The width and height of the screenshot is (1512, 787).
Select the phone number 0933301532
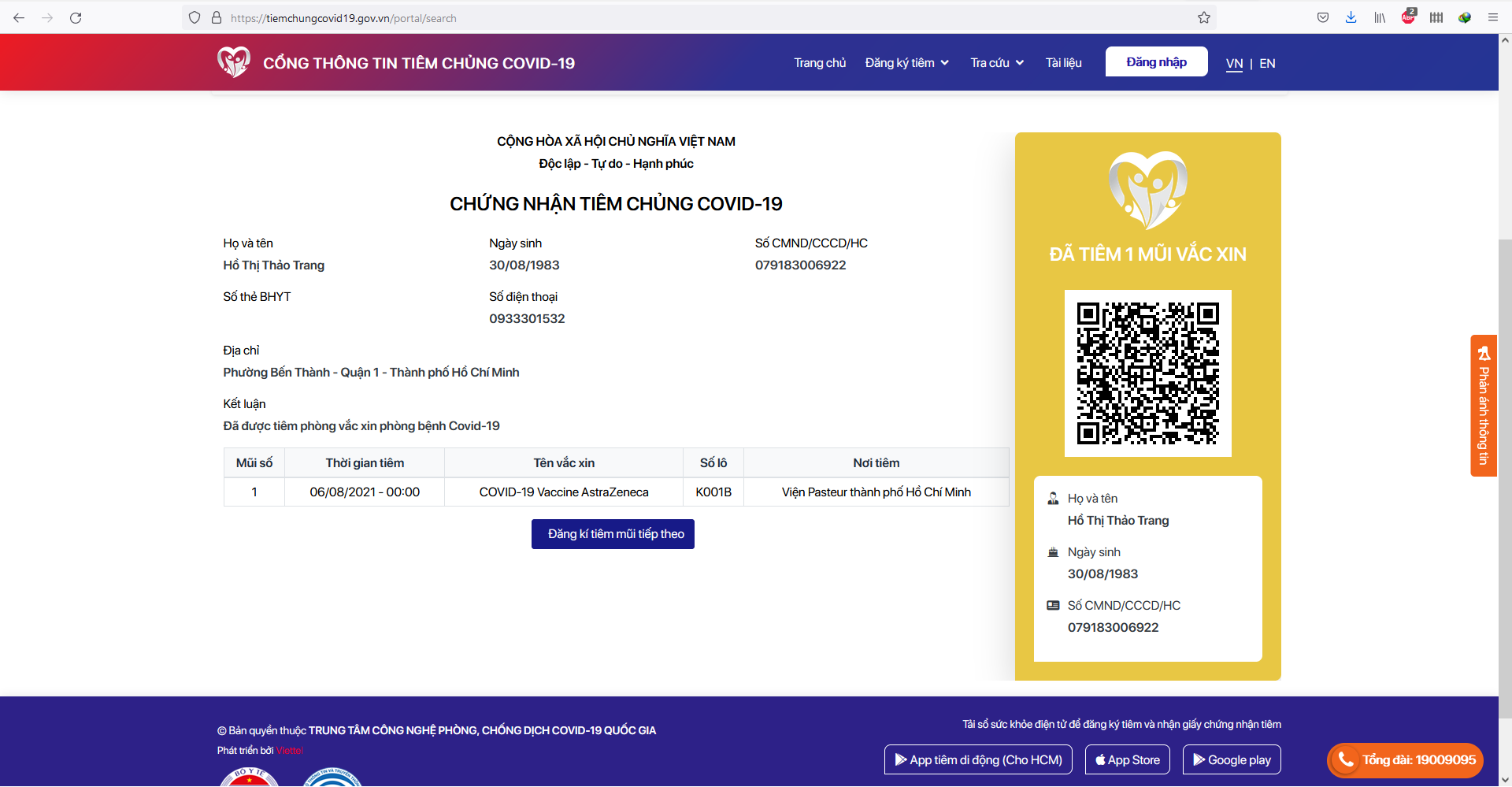click(527, 319)
